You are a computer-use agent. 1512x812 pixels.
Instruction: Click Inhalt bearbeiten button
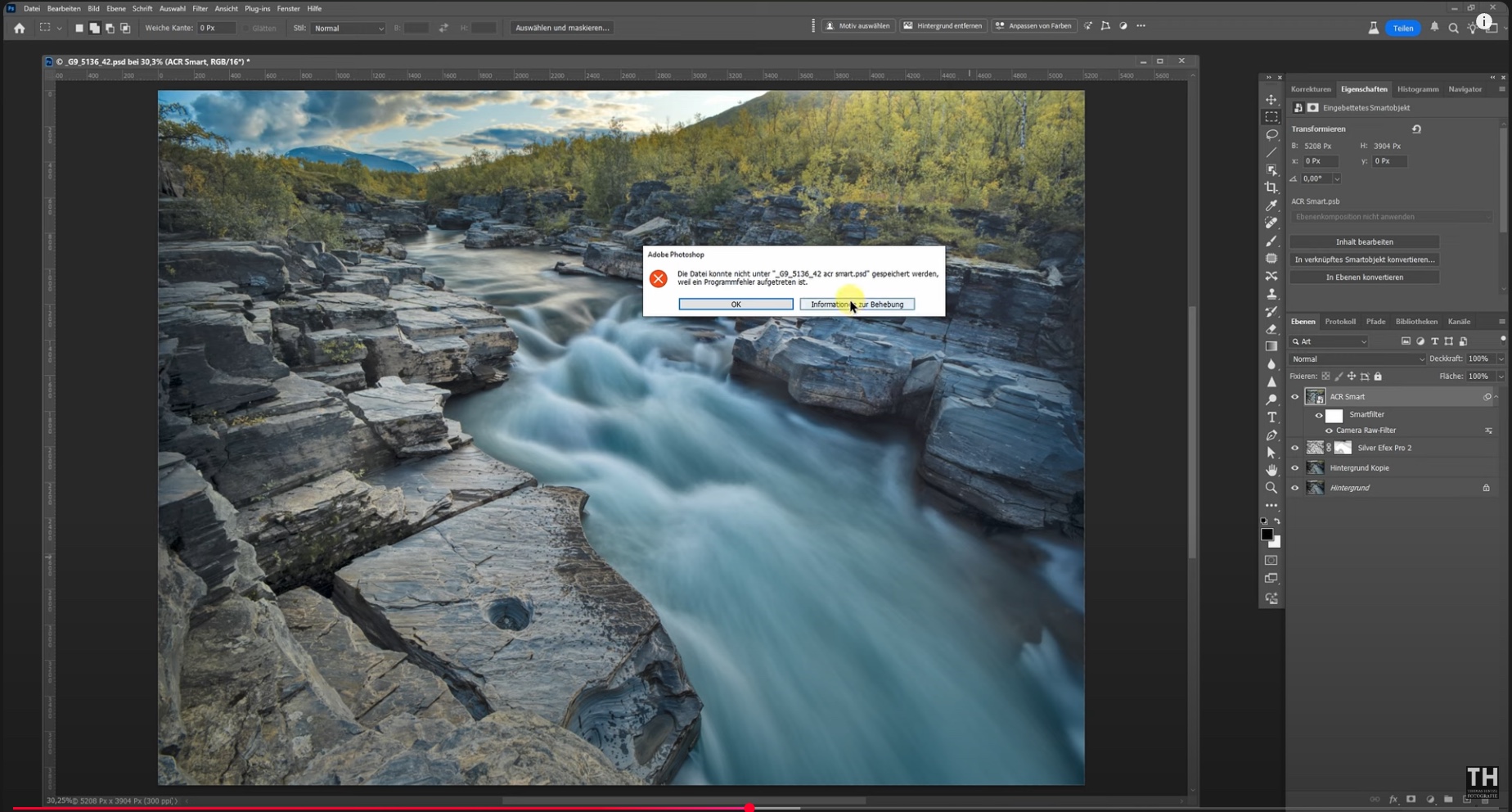(1365, 242)
